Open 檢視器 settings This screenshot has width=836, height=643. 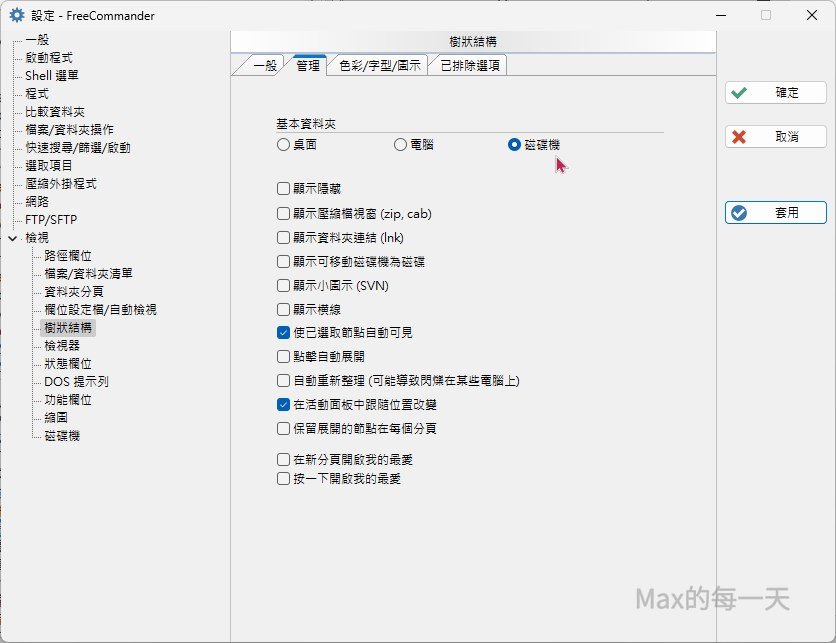[62, 345]
